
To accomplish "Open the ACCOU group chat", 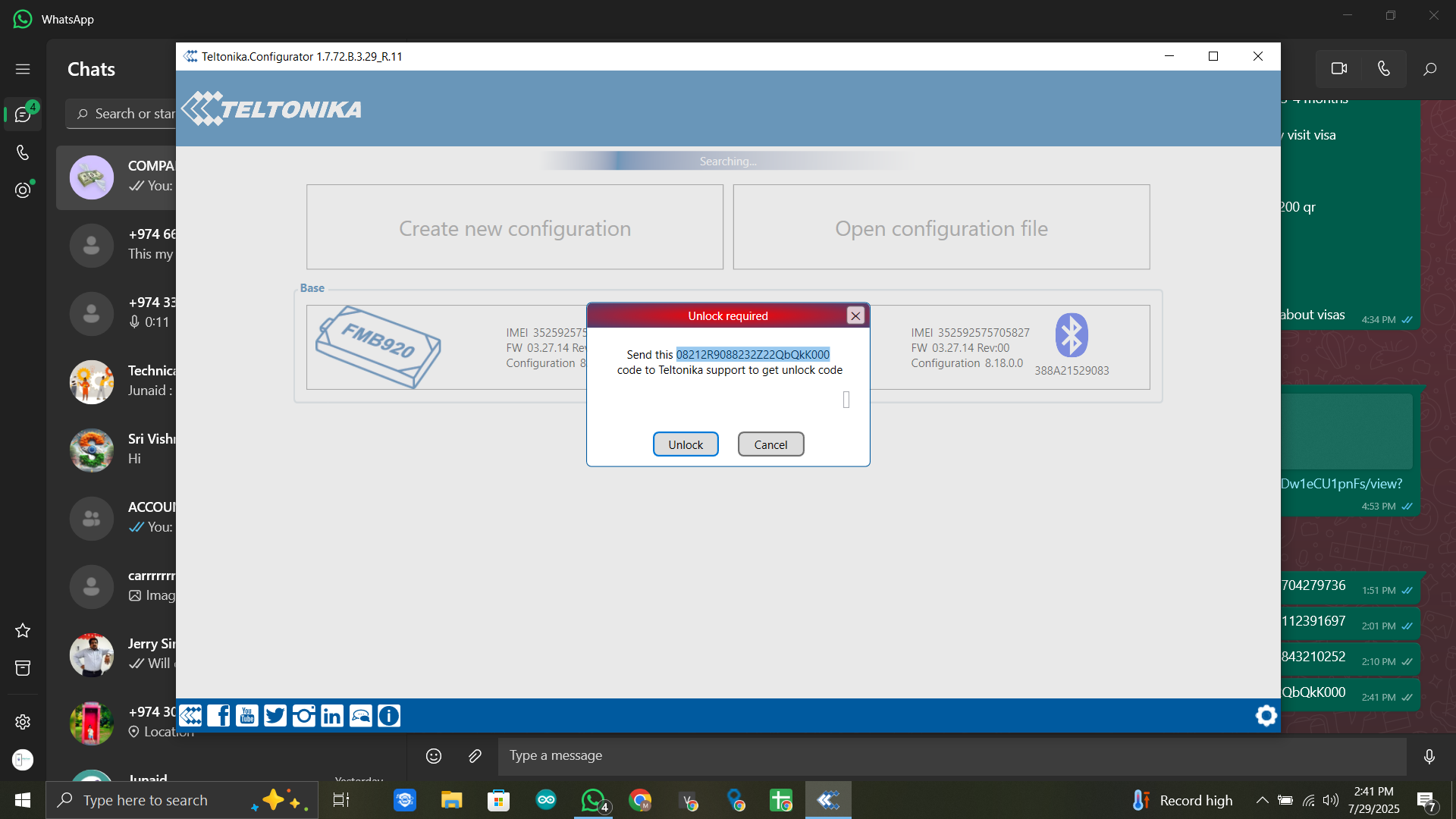I will coord(116,517).
